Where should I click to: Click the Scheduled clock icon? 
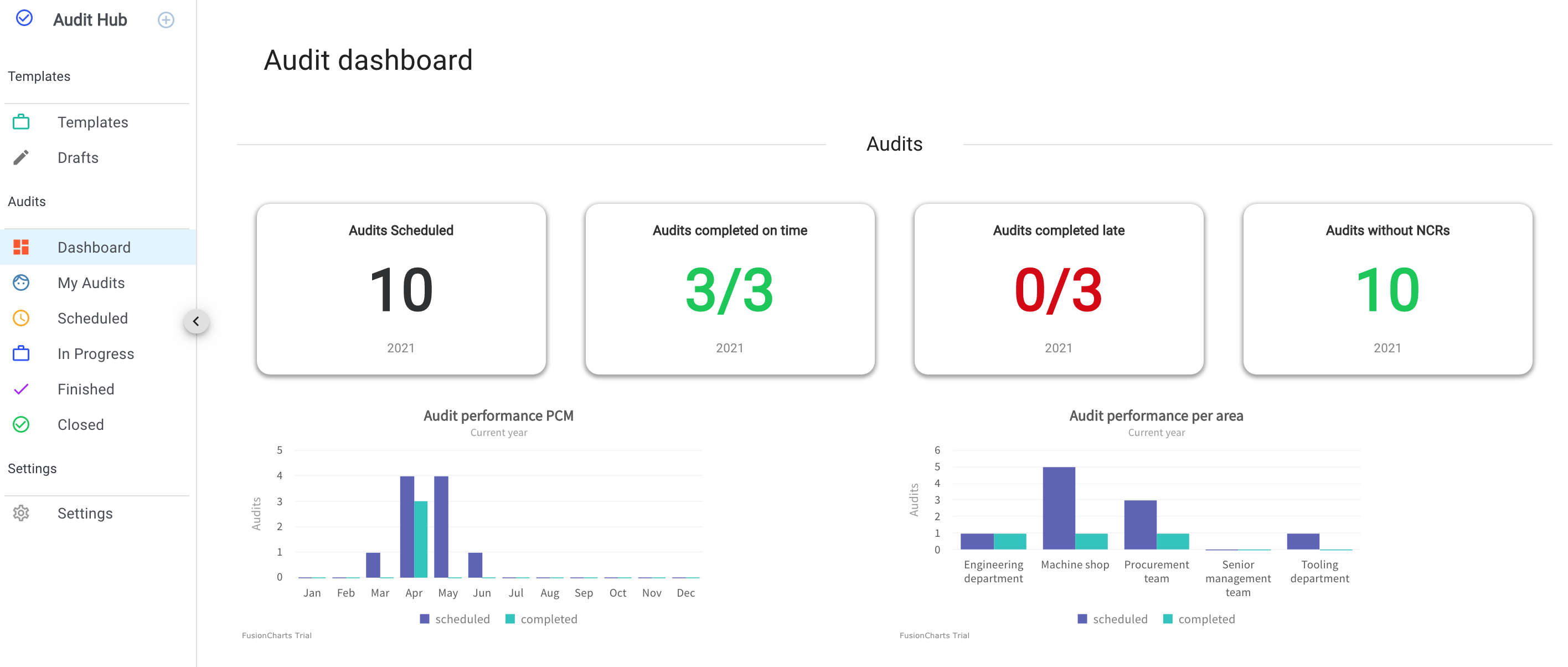[20, 318]
